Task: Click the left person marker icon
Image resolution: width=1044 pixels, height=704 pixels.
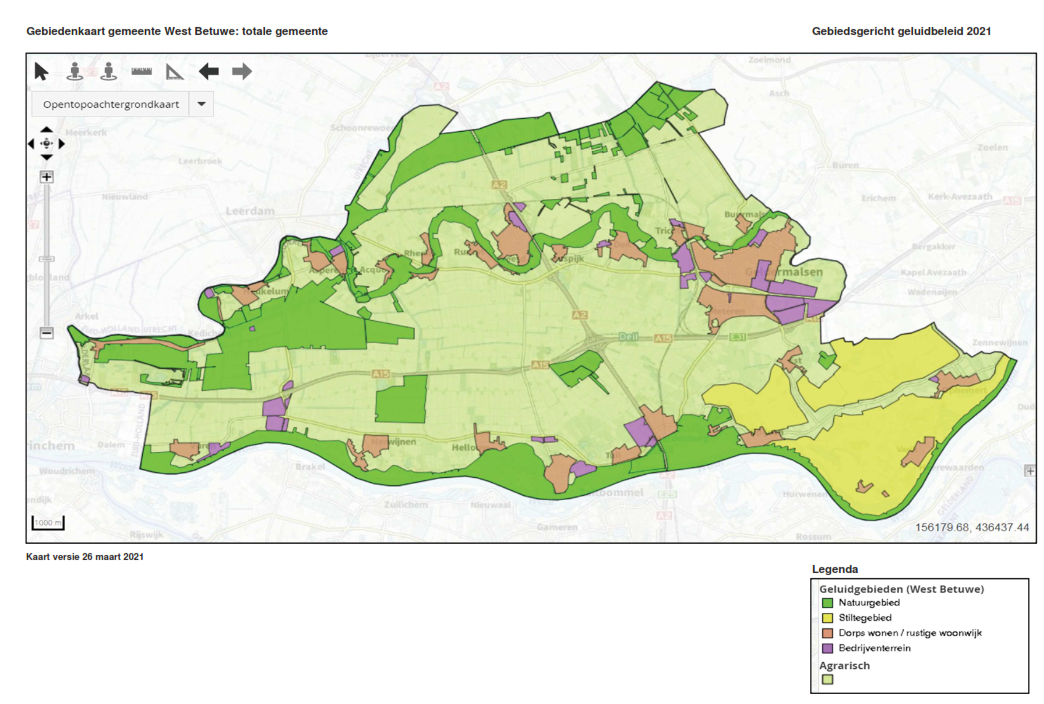Action: (x=75, y=71)
